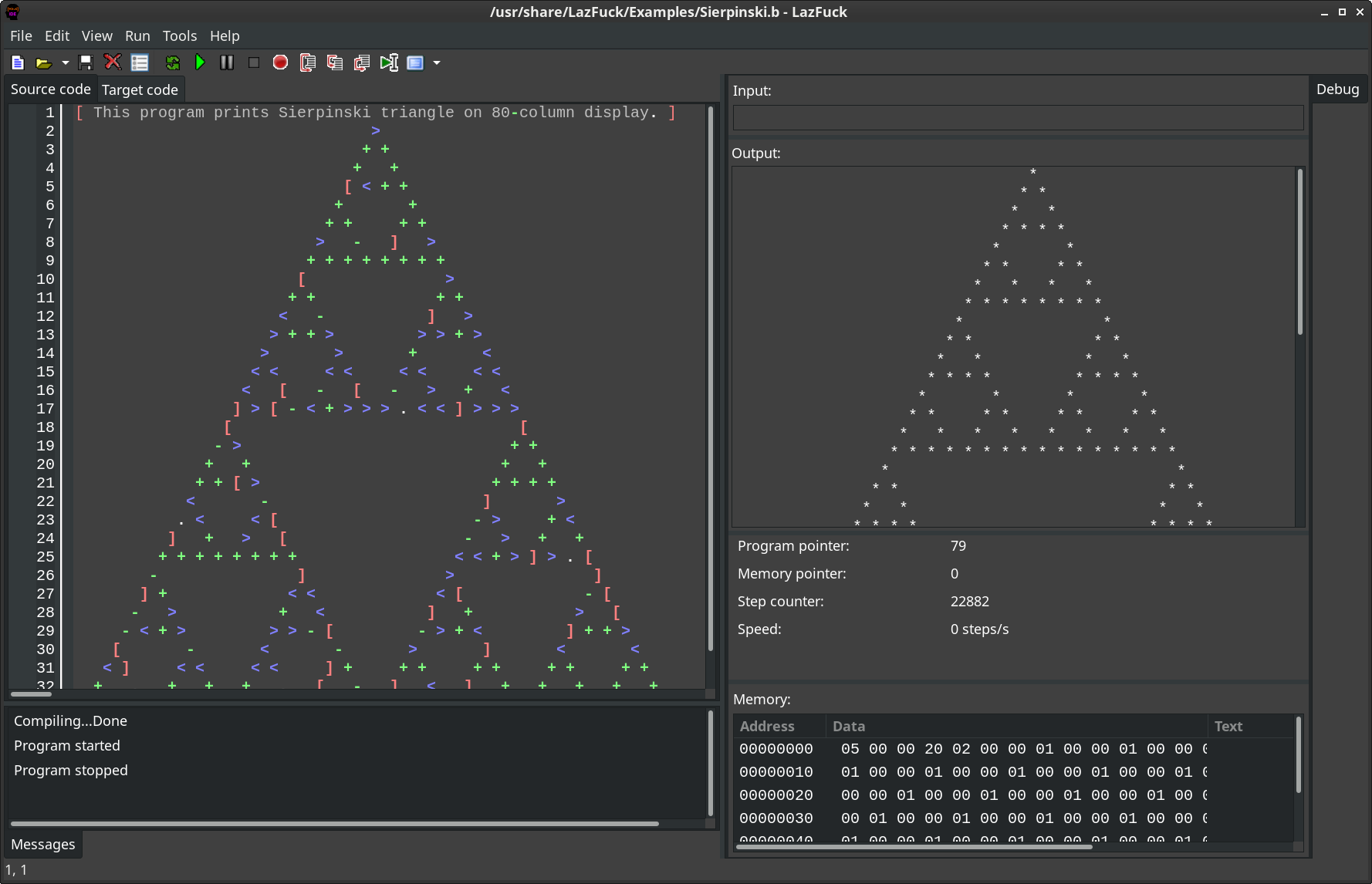The image size is (1372, 884).
Task: Click the Run to cursor icon
Action: click(389, 62)
